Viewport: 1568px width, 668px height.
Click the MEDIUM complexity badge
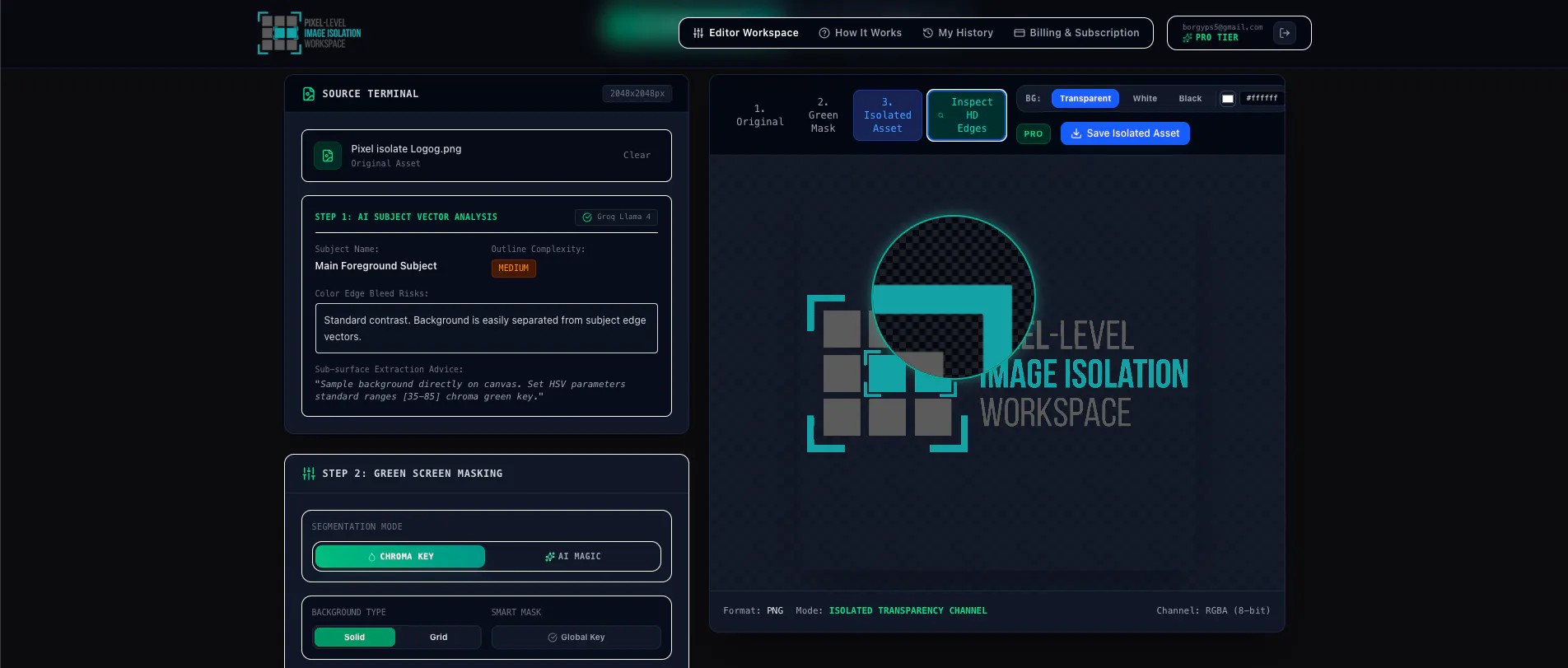click(514, 269)
